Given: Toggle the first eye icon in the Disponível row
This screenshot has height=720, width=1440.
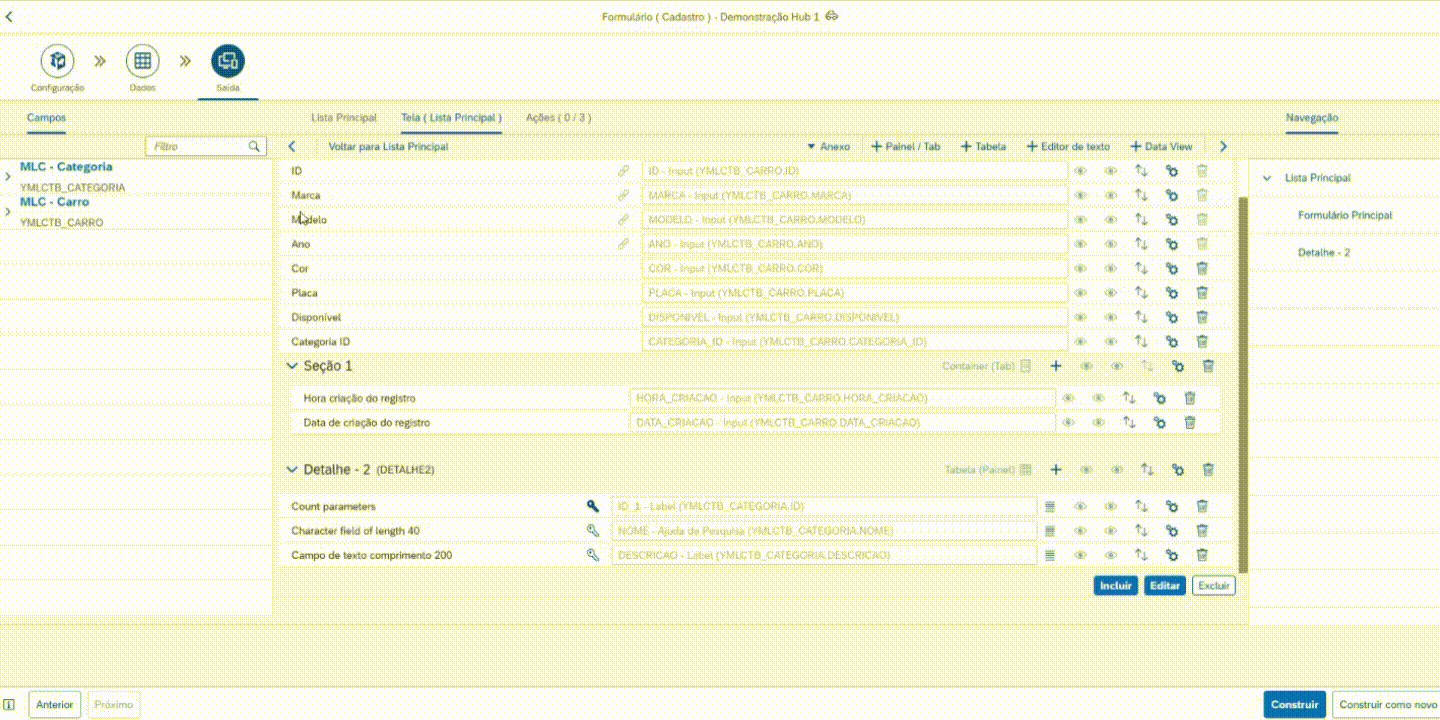Looking at the screenshot, I should [1080, 317].
